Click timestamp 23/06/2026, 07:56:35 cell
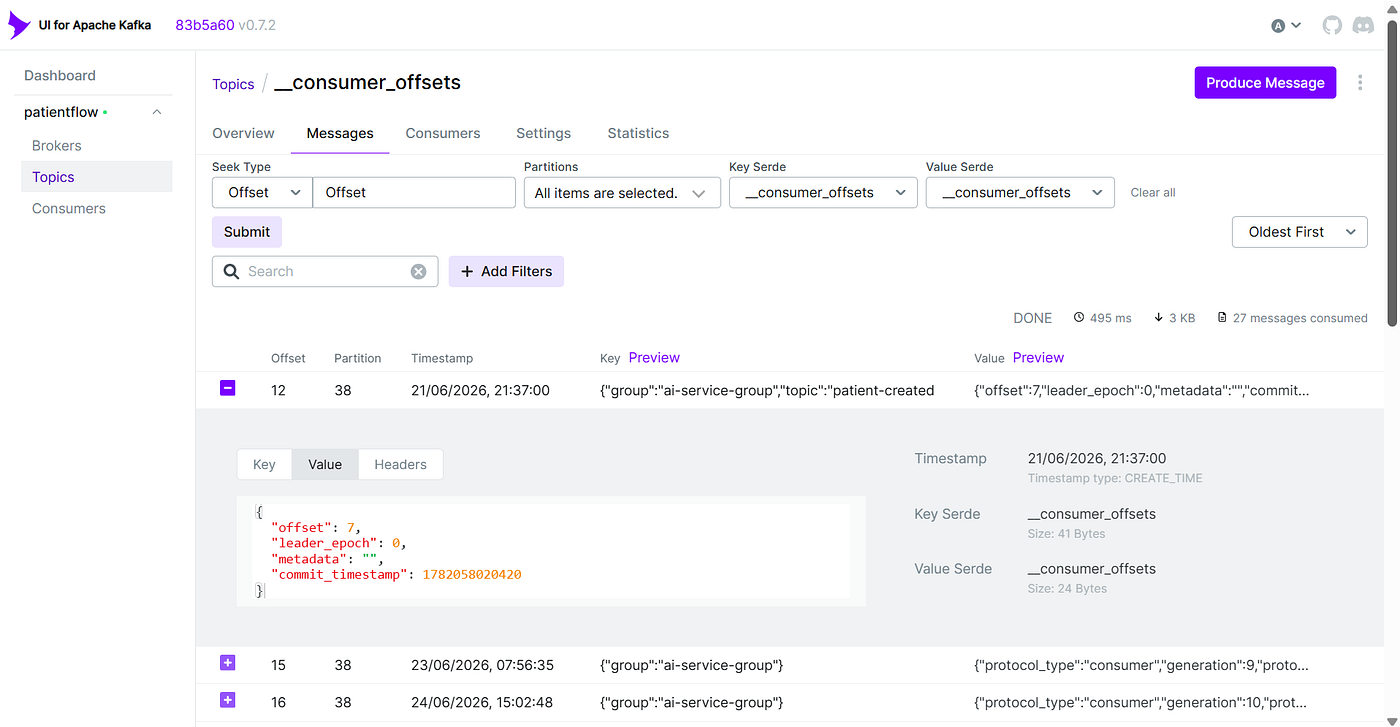 tap(482, 665)
